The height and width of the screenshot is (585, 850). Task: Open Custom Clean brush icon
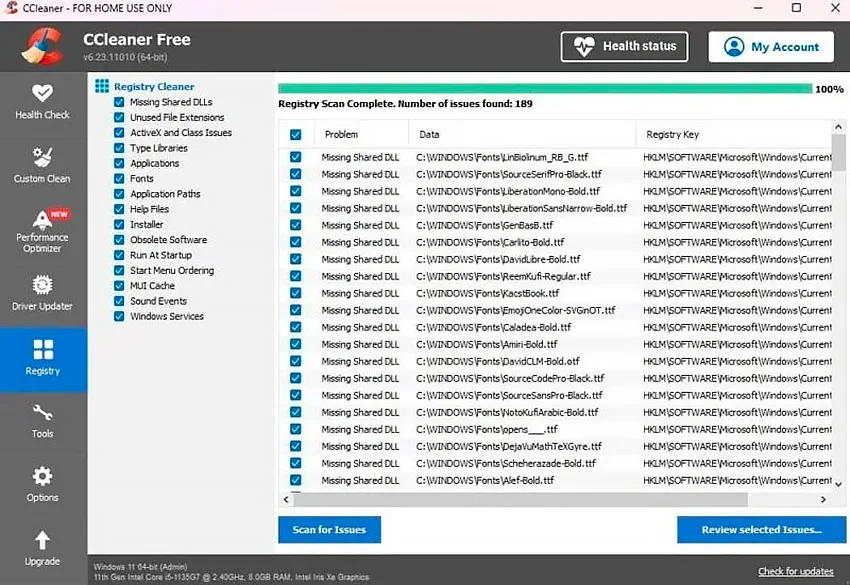[x=42, y=157]
